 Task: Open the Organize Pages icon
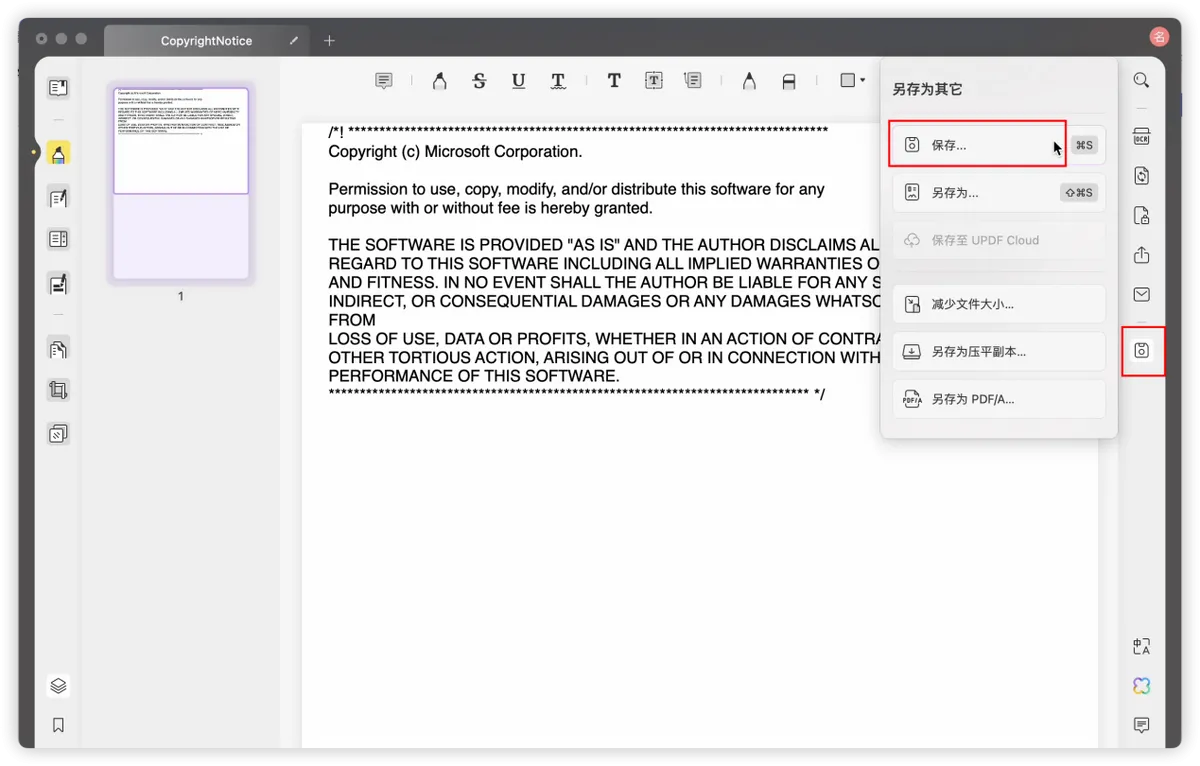[58, 349]
